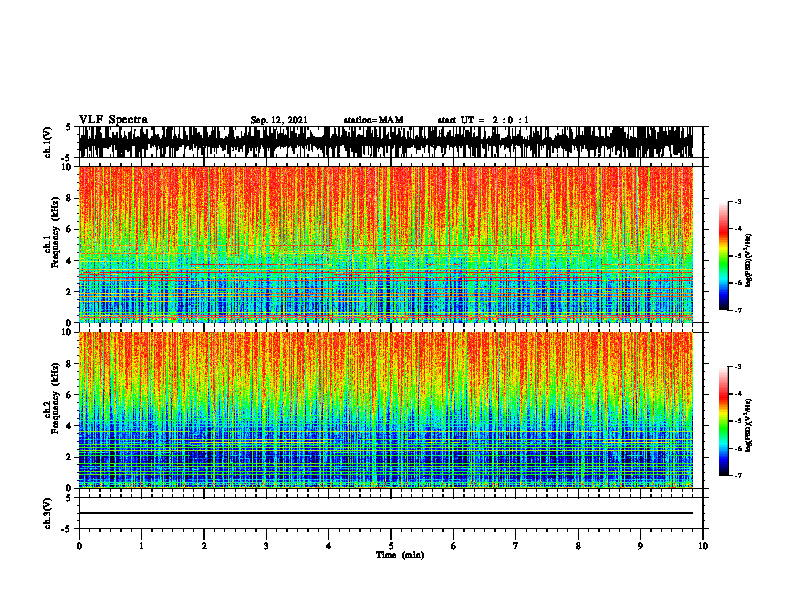Click time axis tick label "10" at right end
792x612 pixels.
coord(703,546)
